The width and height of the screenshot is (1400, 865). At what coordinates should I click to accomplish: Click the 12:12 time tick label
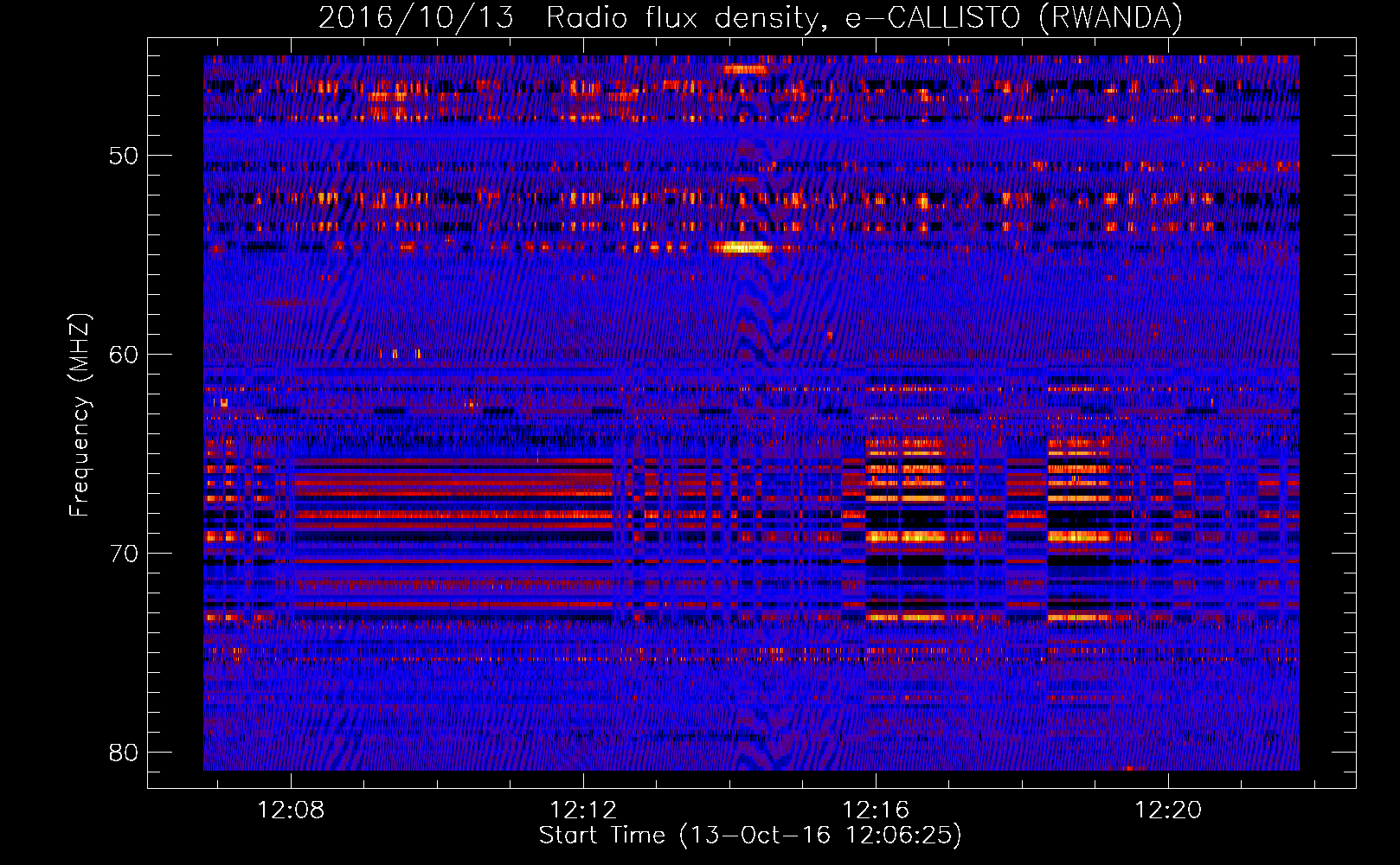[x=583, y=810]
